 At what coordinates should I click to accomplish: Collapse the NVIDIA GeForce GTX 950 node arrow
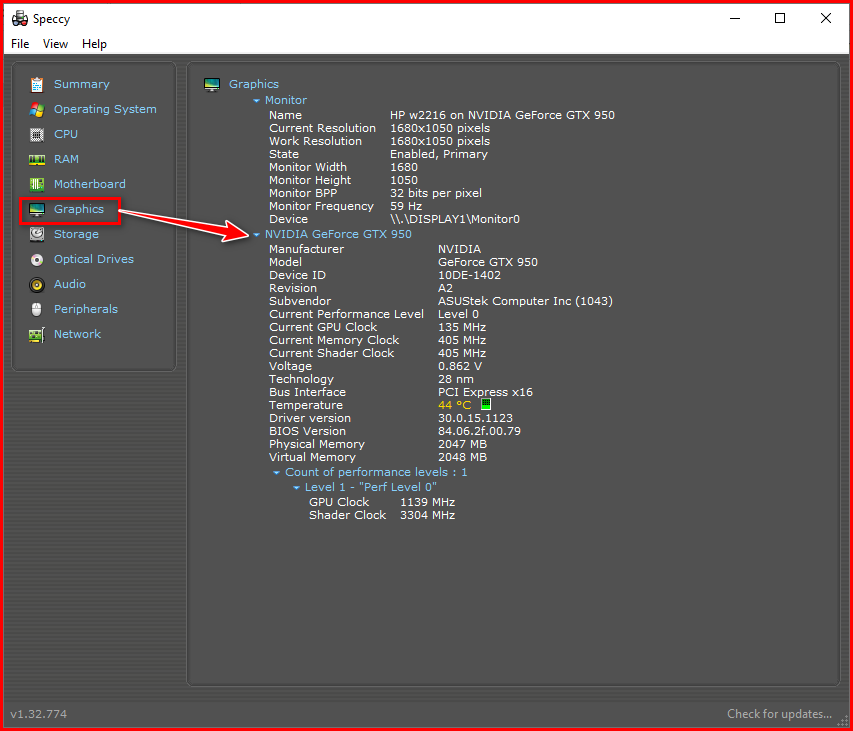(257, 234)
